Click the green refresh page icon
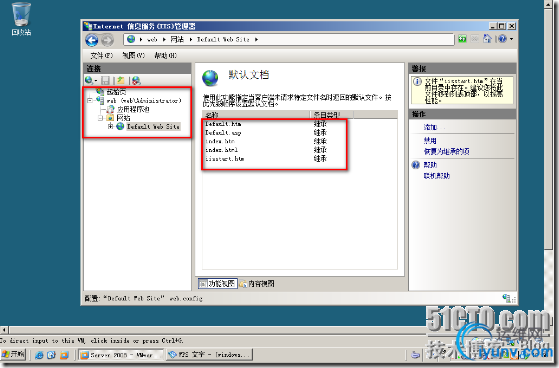559x368 pixels. [x=462, y=39]
